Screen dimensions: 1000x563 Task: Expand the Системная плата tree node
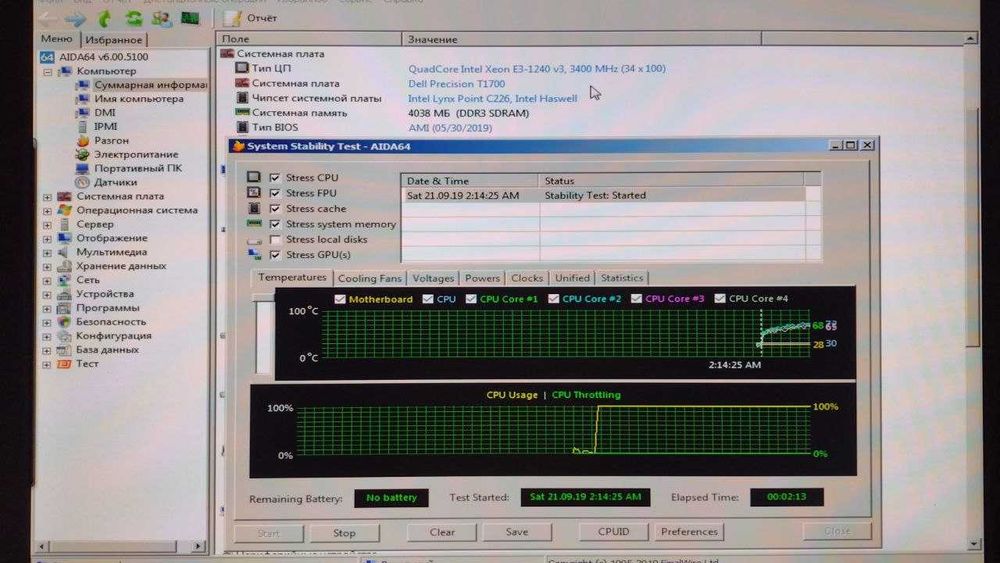pos(47,197)
